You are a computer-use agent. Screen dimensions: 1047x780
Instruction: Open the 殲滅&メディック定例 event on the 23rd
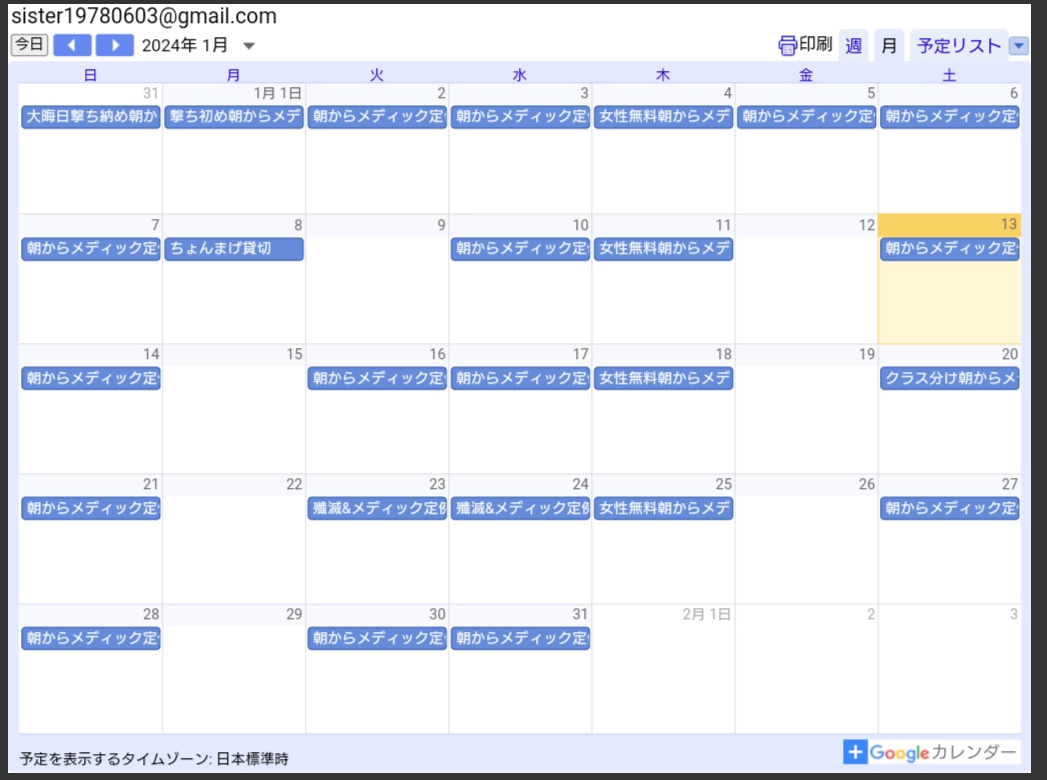[x=377, y=508]
